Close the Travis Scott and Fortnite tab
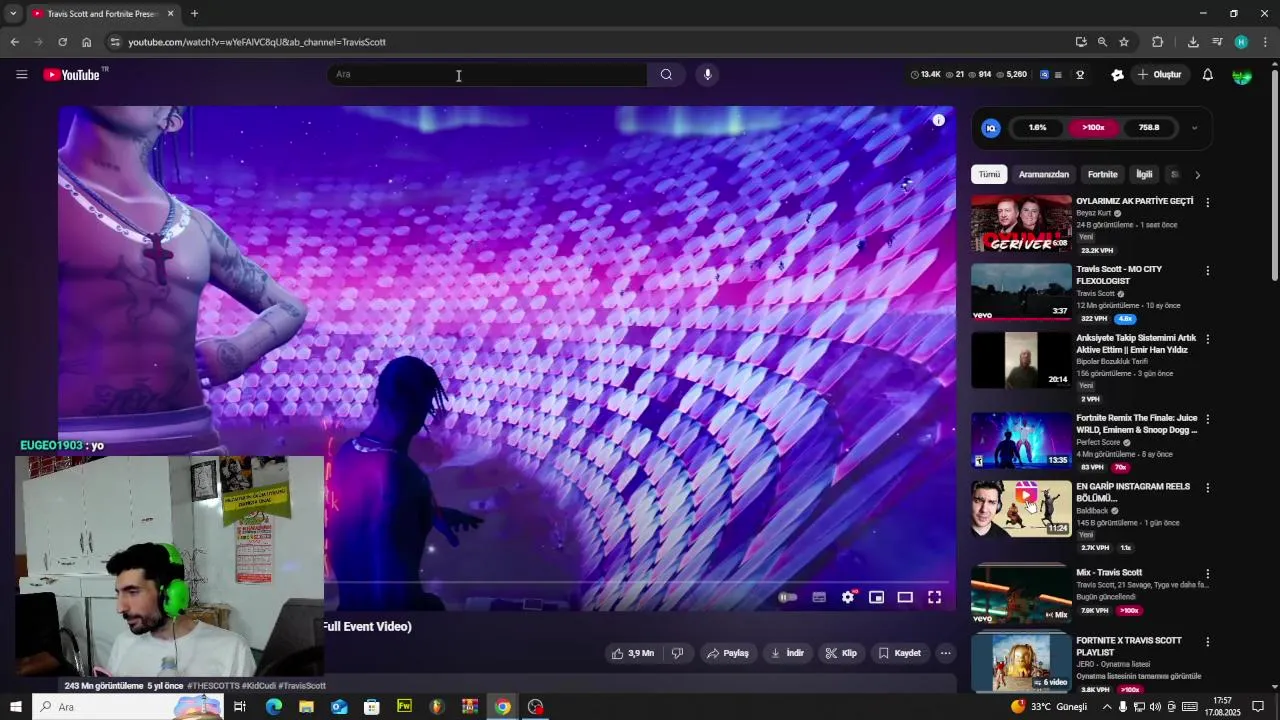 [x=170, y=14]
